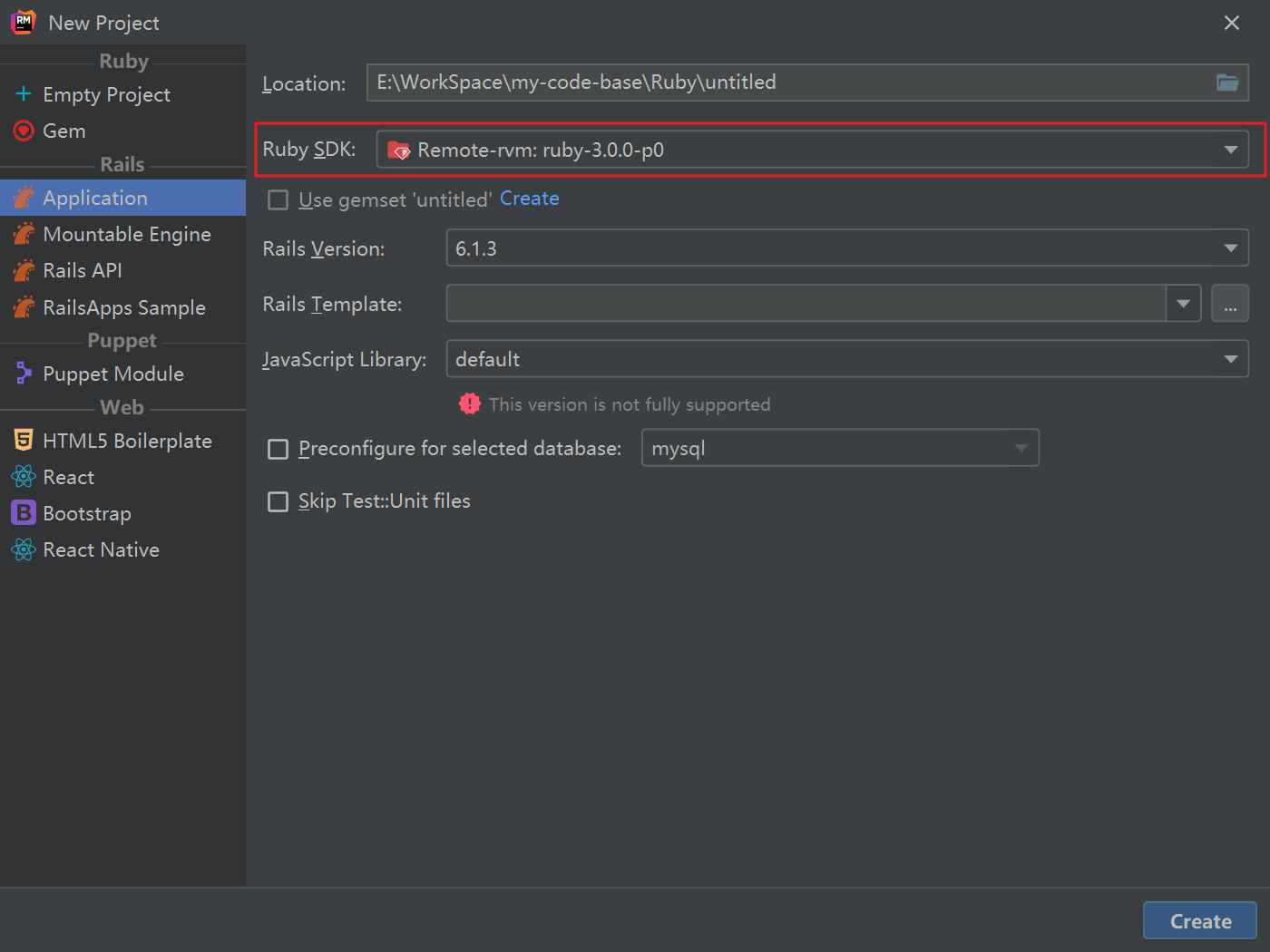This screenshot has height=952, width=1270.
Task: Choose RailsApps Sample project type
Action: coord(122,307)
